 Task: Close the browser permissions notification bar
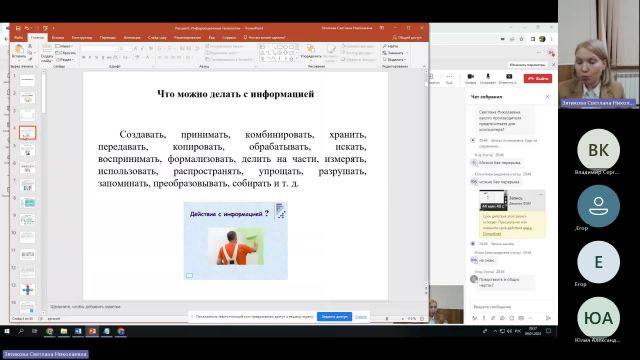point(553,65)
